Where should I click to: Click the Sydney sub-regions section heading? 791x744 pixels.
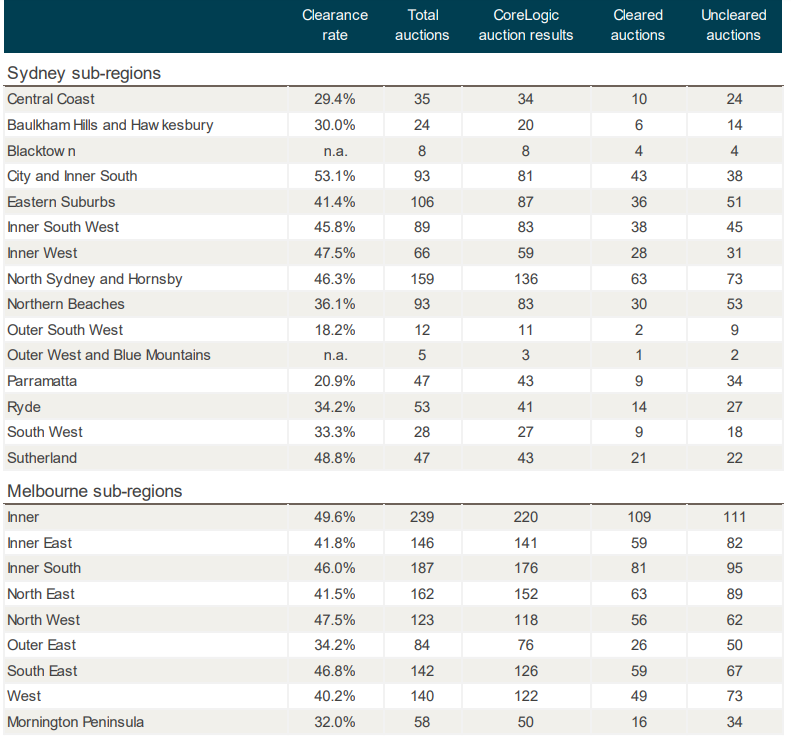click(x=84, y=73)
